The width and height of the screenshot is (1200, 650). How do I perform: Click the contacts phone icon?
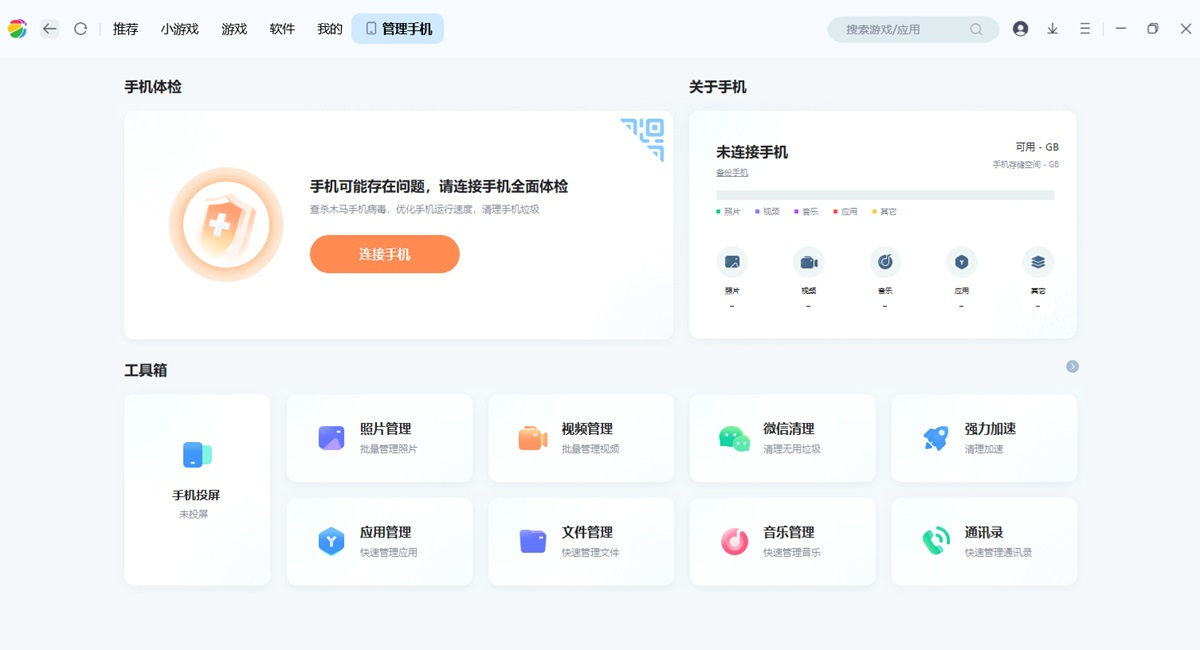pos(936,541)
